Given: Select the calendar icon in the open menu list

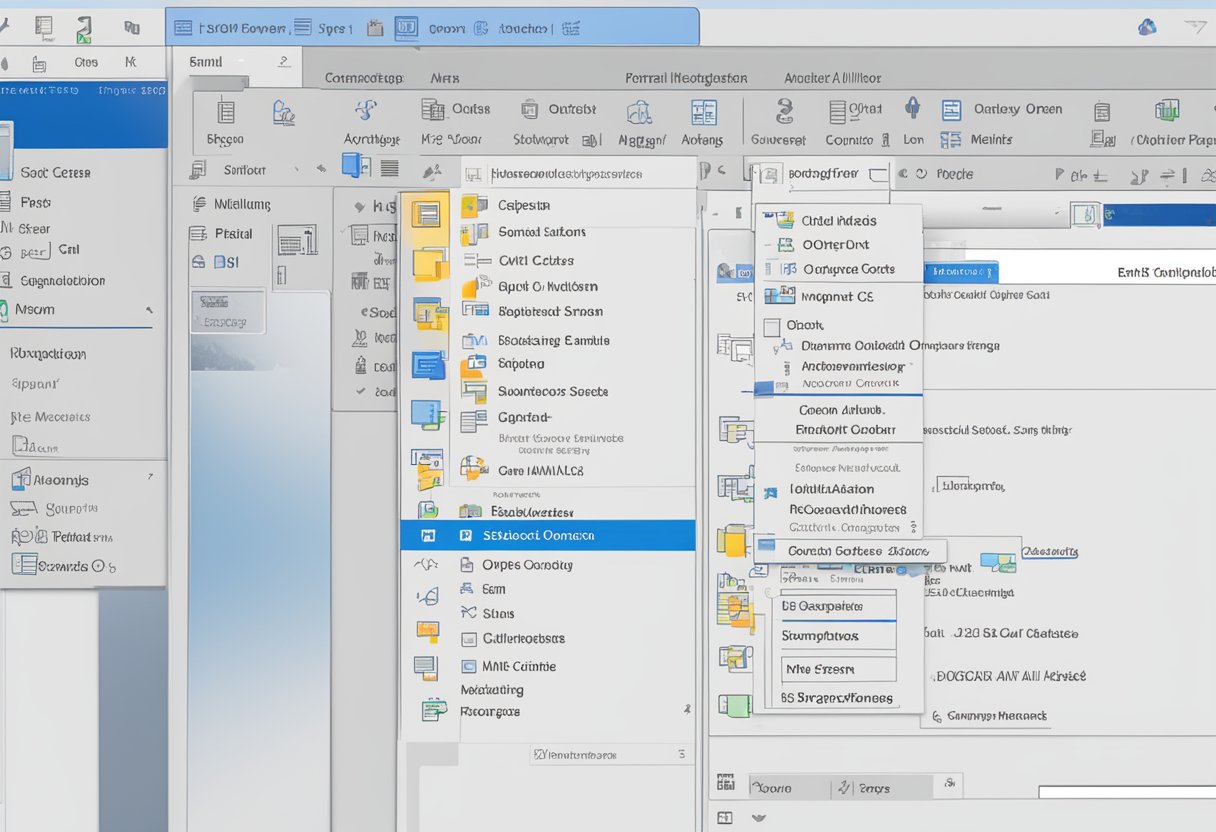Looking at the screenshot, I should 473,312.
